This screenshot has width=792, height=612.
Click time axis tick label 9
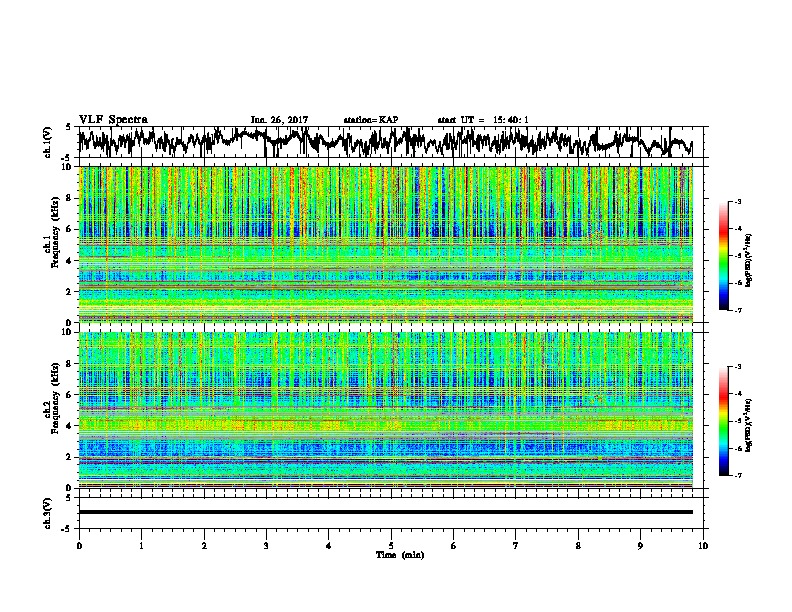coord(640,546)
